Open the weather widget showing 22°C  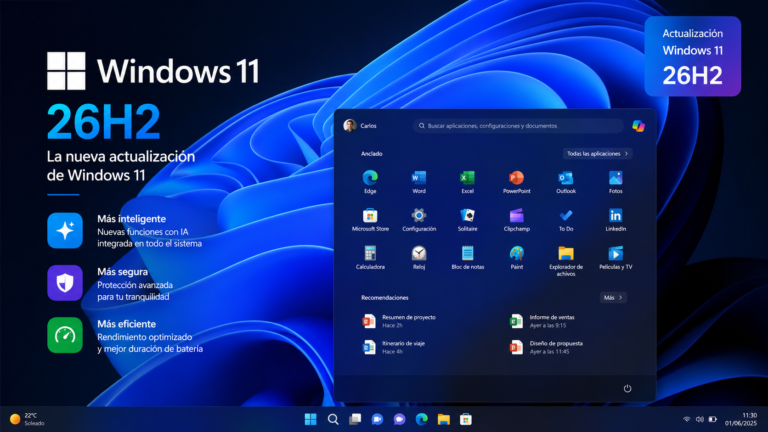[27, 419]
